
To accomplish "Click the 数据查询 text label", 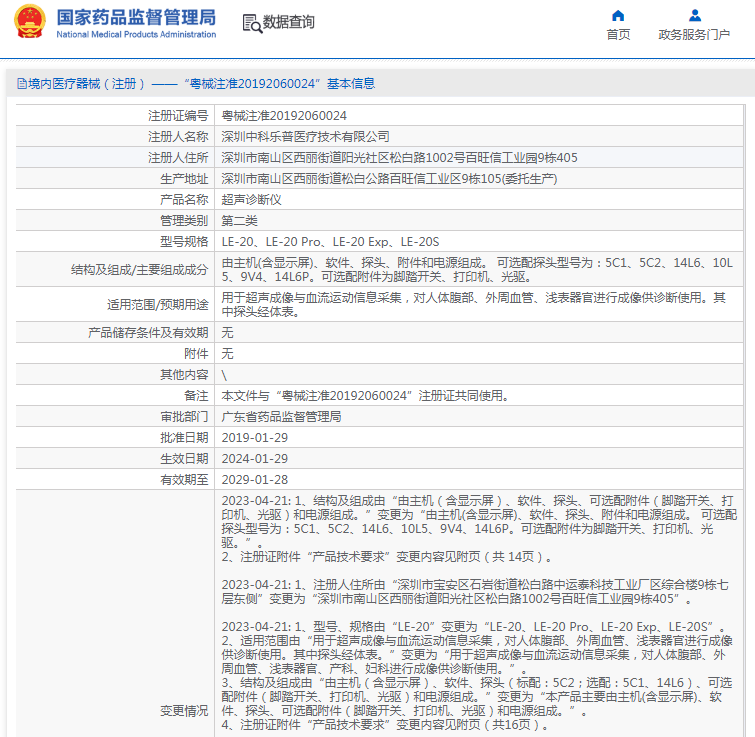I will click(x=288, y=23).
